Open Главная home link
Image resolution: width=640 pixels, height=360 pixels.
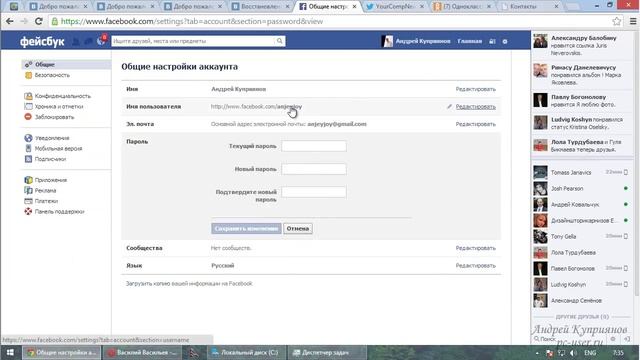tap(469, 41)
